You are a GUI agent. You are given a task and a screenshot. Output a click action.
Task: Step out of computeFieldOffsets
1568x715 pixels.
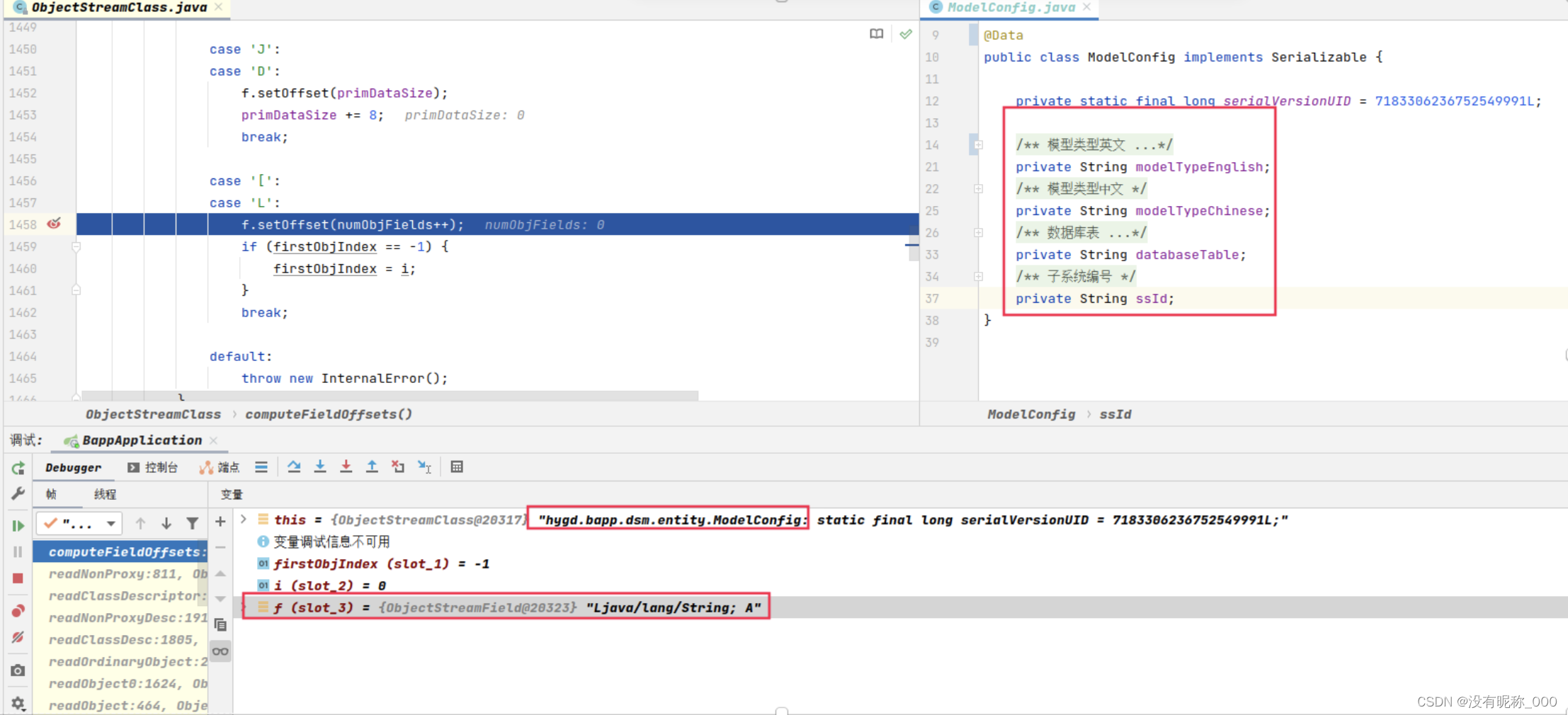point(373,467)
